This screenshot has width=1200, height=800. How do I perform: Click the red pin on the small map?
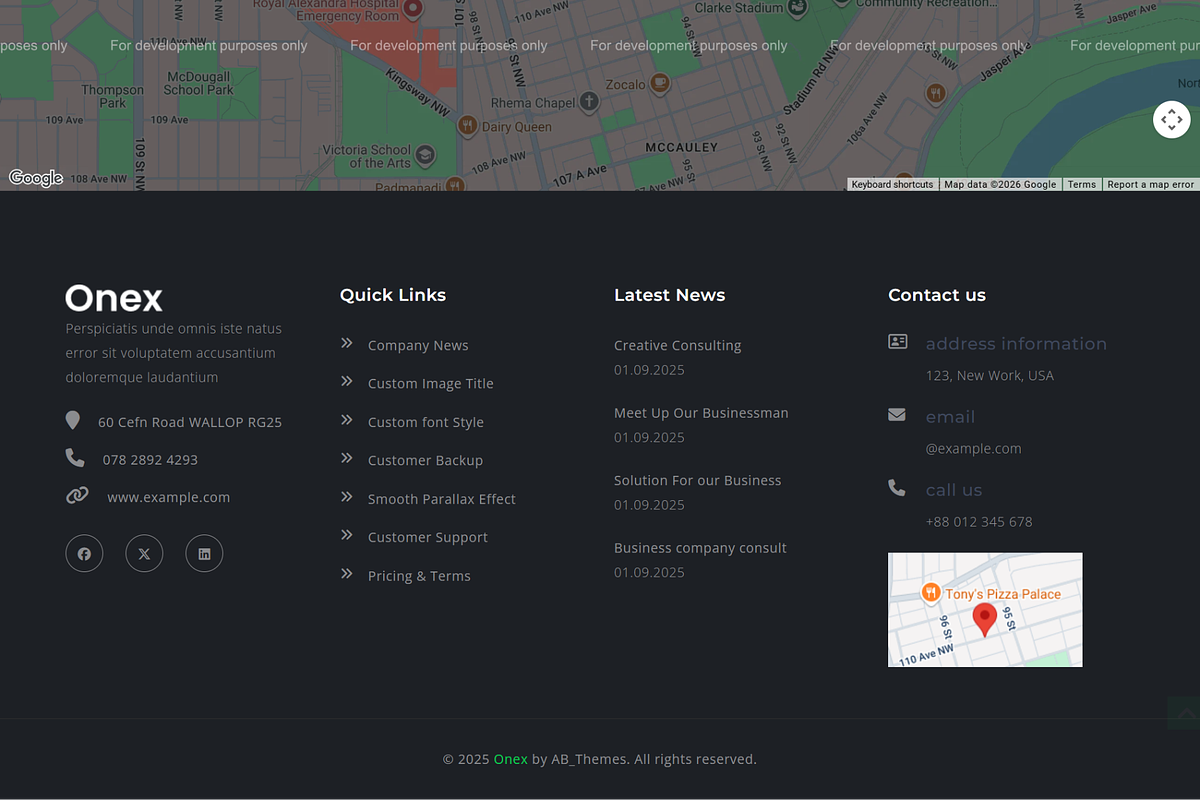pos(984,620)
